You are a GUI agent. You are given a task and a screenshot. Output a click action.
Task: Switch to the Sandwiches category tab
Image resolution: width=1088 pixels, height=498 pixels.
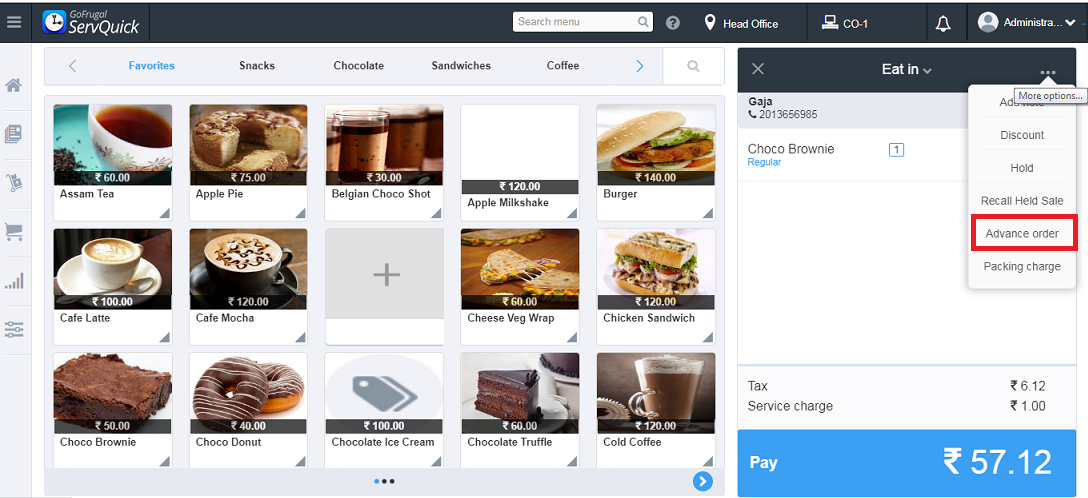[x=461, y=66]
